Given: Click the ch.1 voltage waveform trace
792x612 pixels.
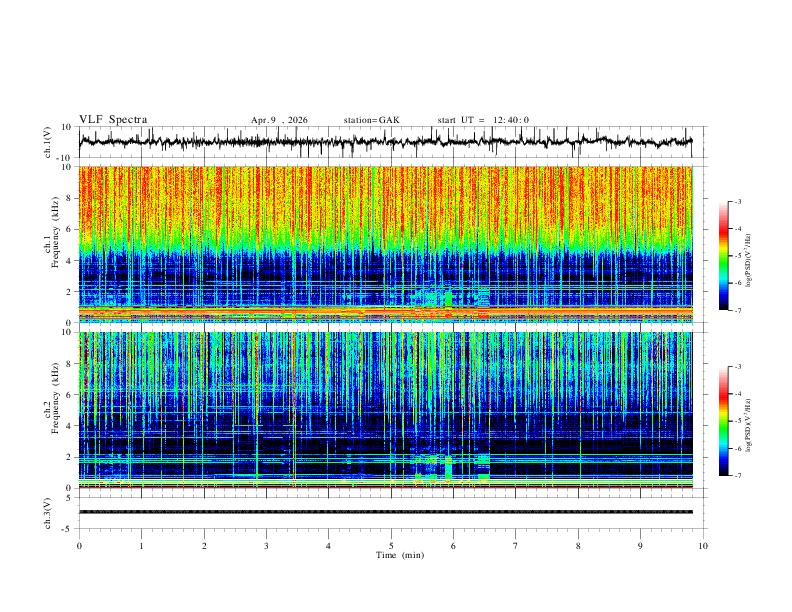Looking at the screenshot, I should point(385,142).
